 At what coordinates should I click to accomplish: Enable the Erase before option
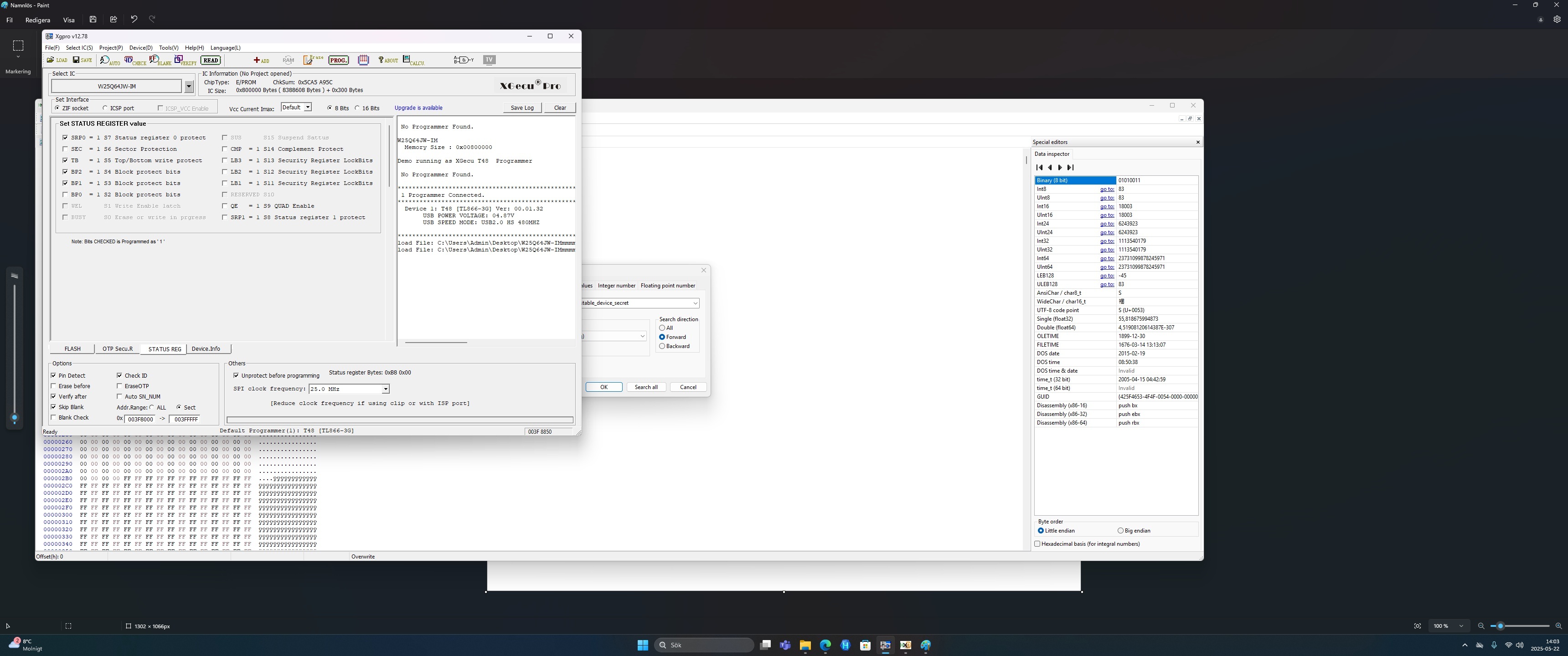pos(54,386)
